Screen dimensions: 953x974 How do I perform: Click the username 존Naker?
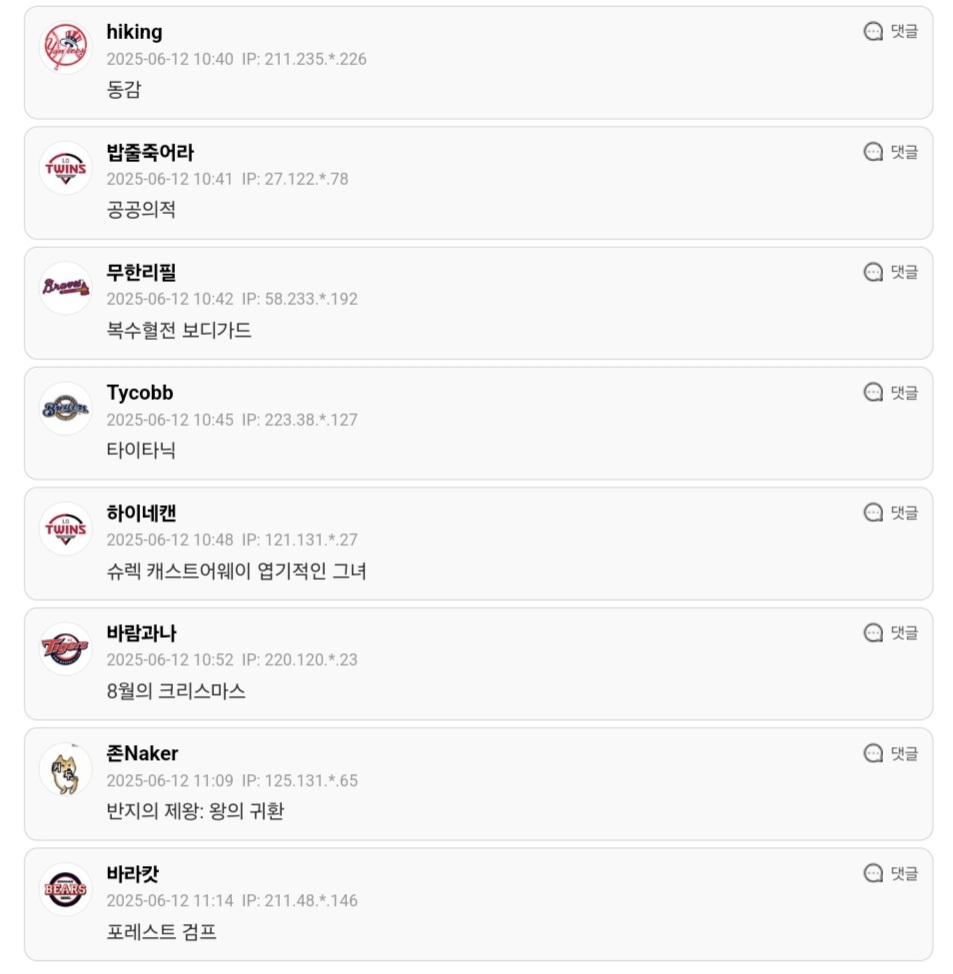pos(142,753)
